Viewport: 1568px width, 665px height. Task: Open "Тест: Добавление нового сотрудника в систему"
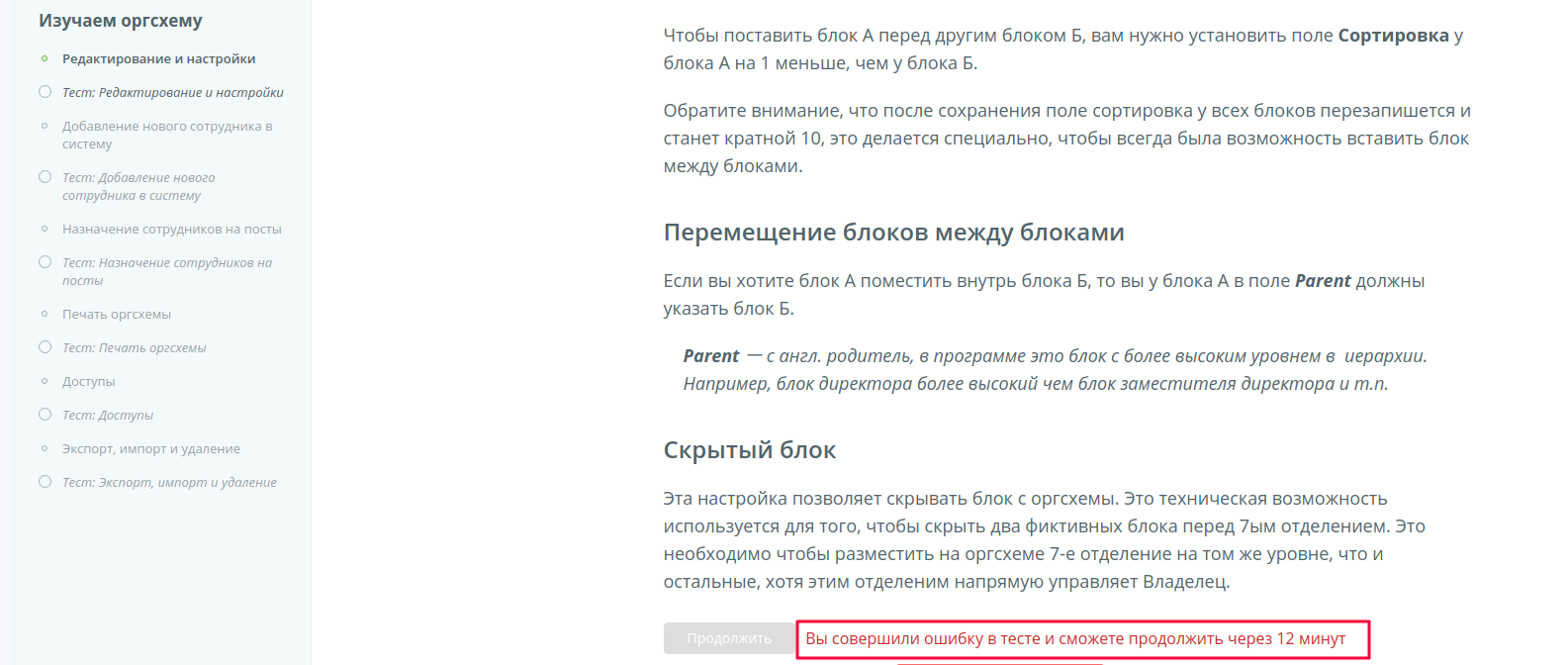coord(138,187)
